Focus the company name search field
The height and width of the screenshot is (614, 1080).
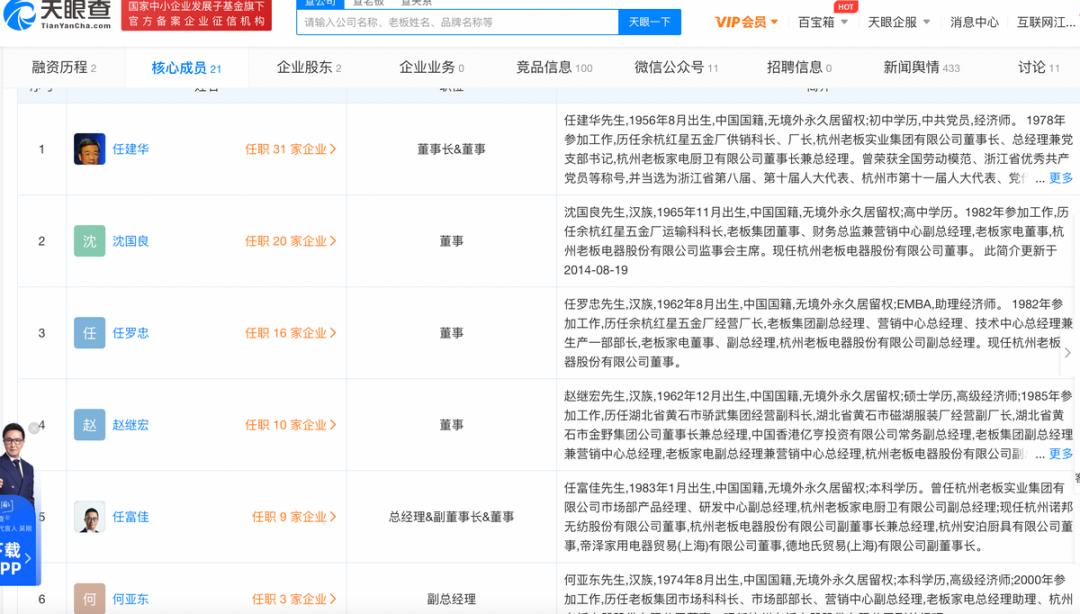click(457, 22)
